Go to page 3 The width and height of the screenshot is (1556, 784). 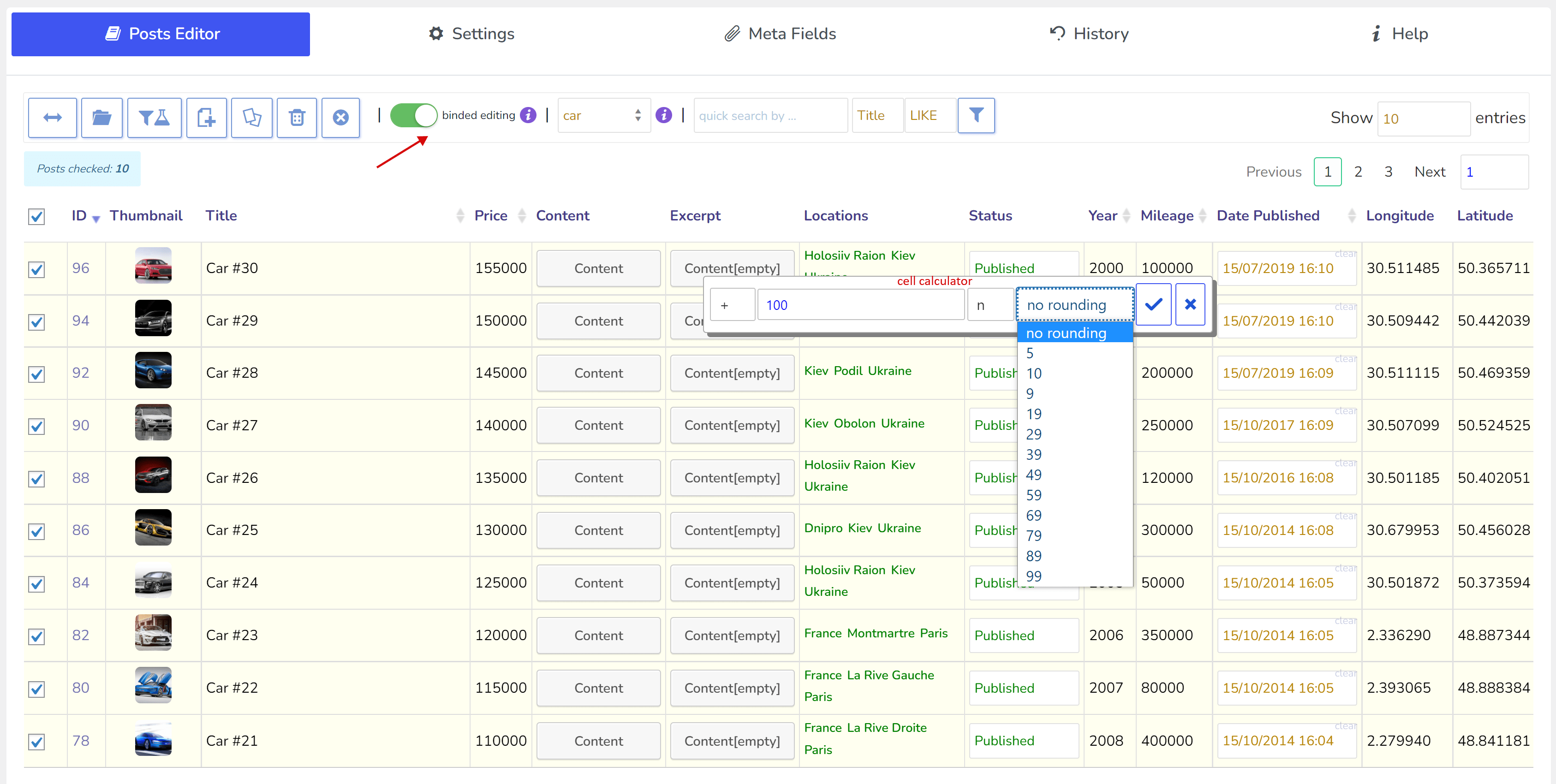tap(1389, 172)
